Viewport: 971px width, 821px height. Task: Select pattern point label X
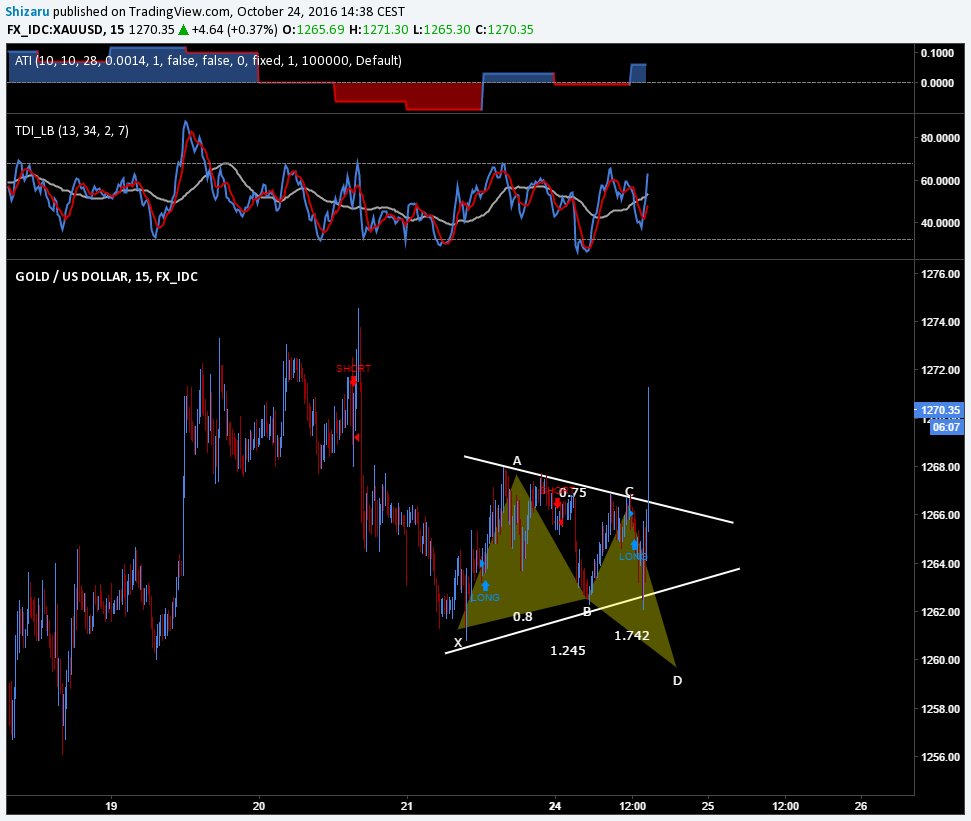(458, 643)
